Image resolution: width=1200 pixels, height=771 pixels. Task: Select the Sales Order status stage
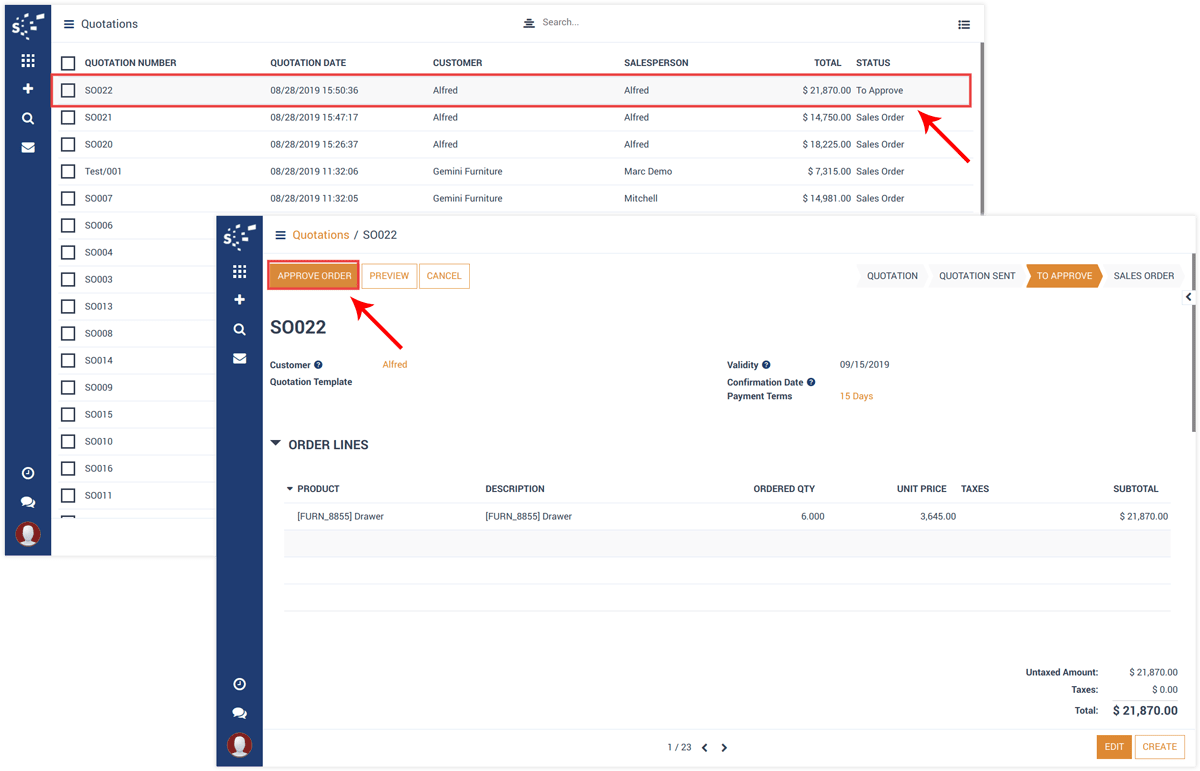1143,276
